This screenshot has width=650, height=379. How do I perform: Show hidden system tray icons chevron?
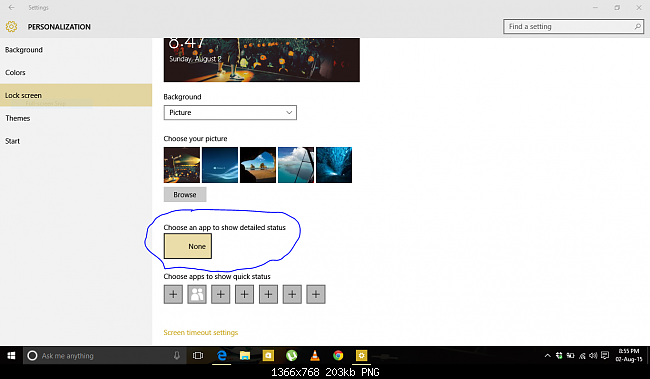pos(548,356)
